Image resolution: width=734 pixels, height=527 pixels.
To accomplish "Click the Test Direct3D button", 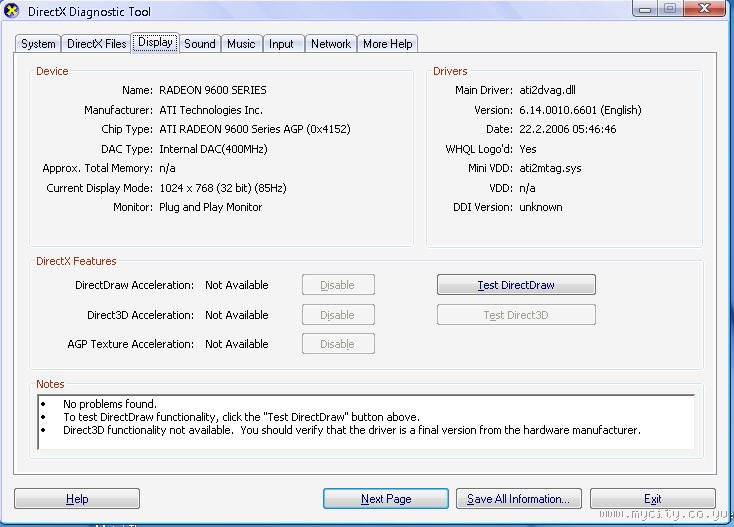I will point(516,315).
